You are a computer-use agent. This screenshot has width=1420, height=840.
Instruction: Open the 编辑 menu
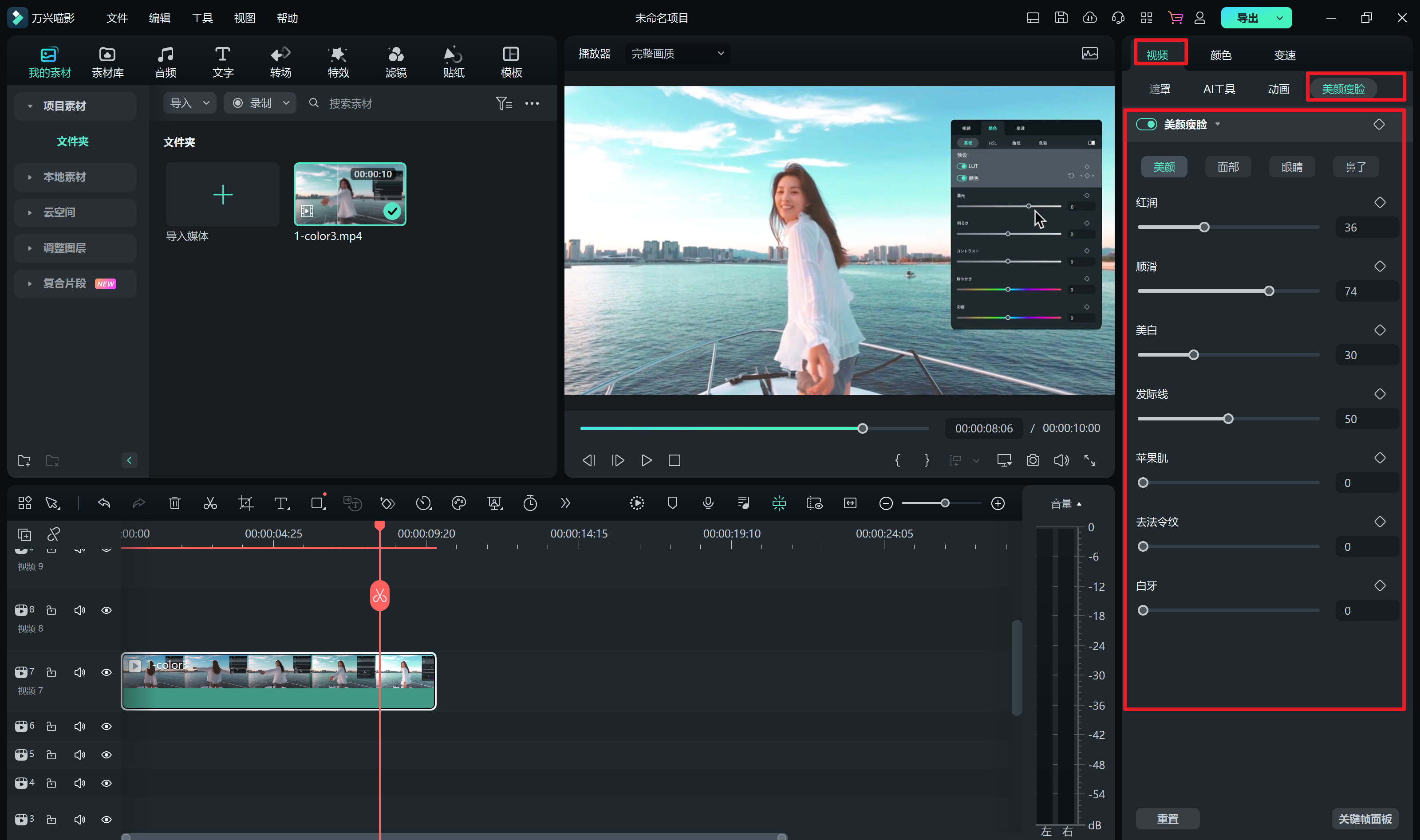pos(160,18)
